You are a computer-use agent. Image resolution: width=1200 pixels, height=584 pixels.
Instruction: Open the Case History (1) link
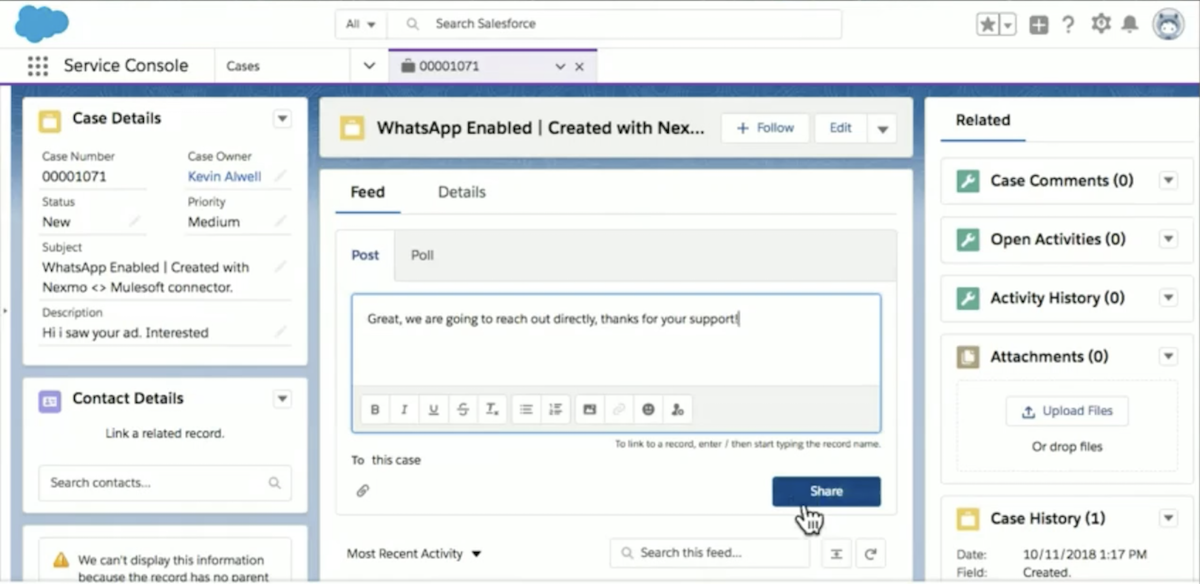[1049, 518]
